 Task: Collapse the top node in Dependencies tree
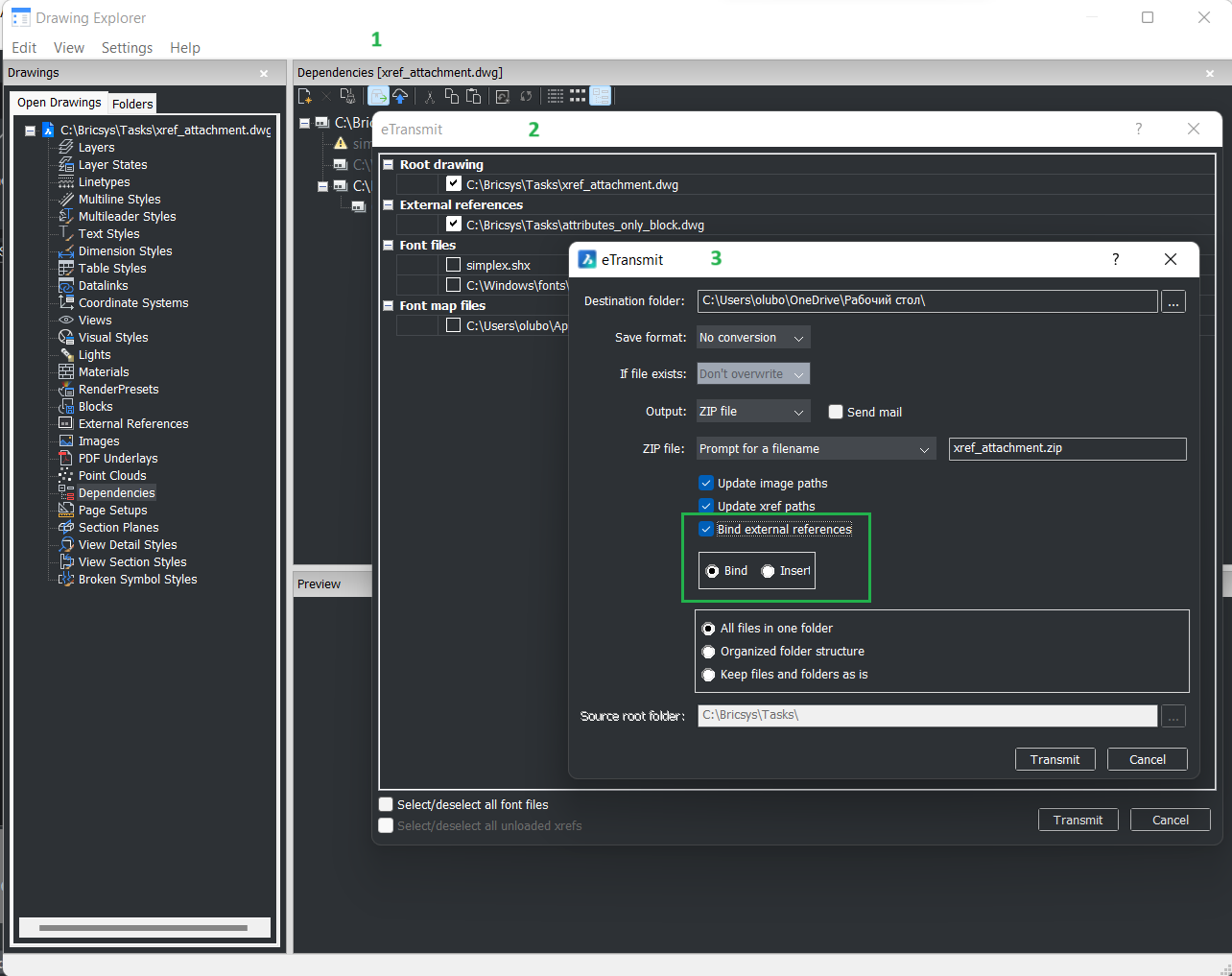click(305, 123)
